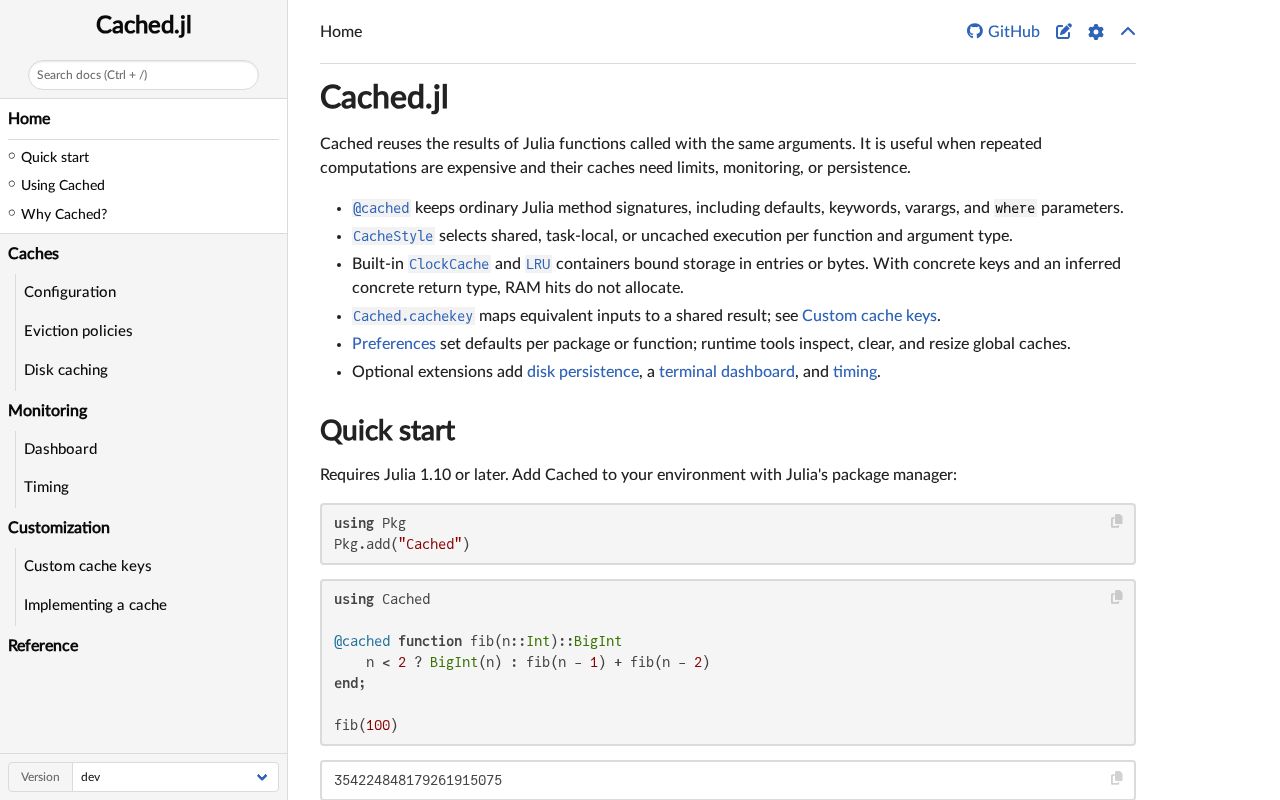Image resolution: width=1280 pixels, height=800 pixels.
Task: Open the Disk caching page
Action: (x=66, y=370)
